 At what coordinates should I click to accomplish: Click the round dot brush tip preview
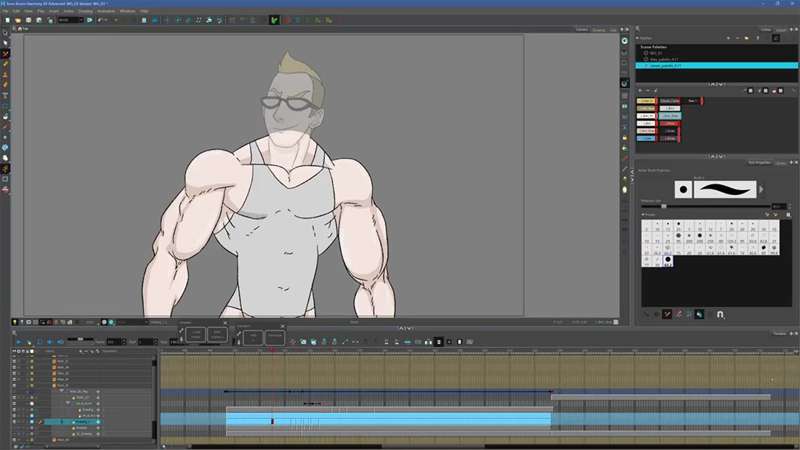tap(683, 189)
